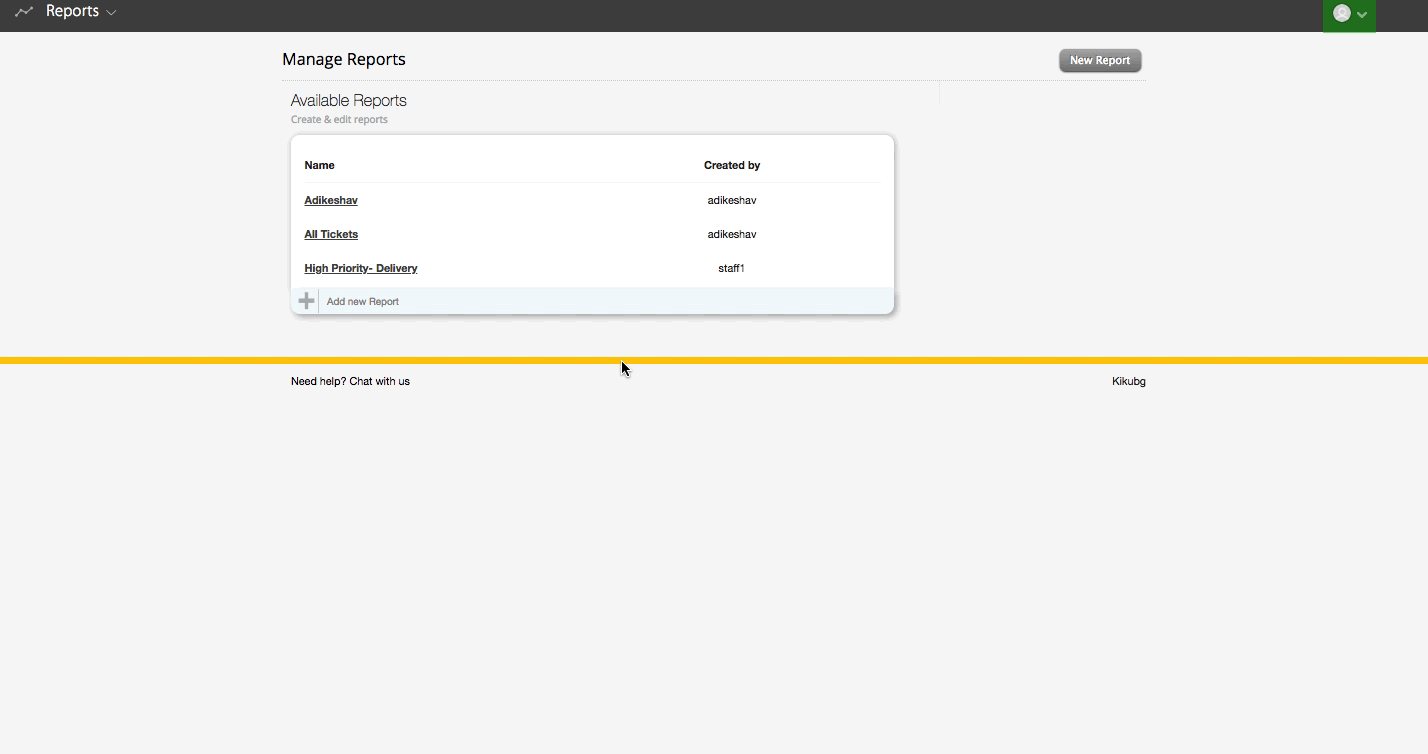Open the All Tickets report
The image size is (1428, 754).
coord(331,234)
